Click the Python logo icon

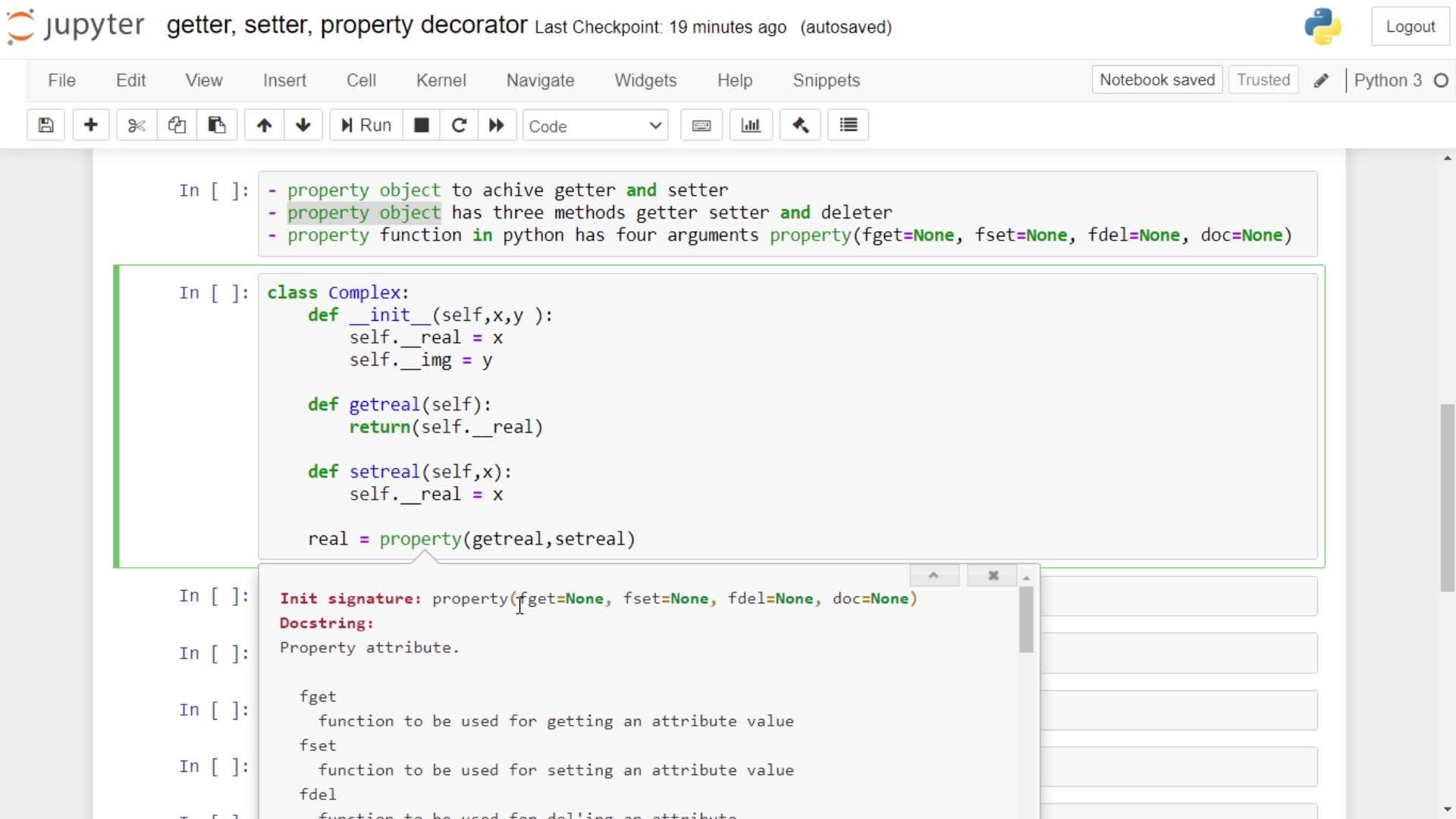1323,27
